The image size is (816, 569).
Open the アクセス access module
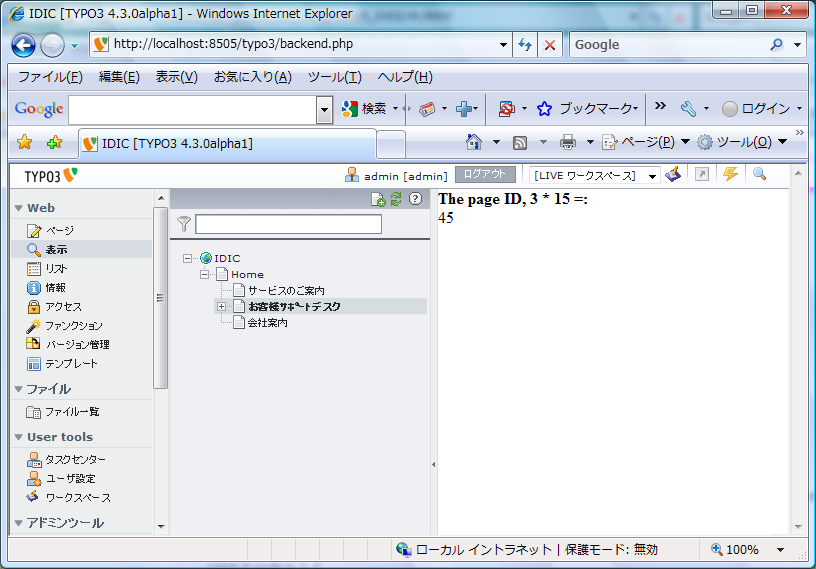coord(54,307)
